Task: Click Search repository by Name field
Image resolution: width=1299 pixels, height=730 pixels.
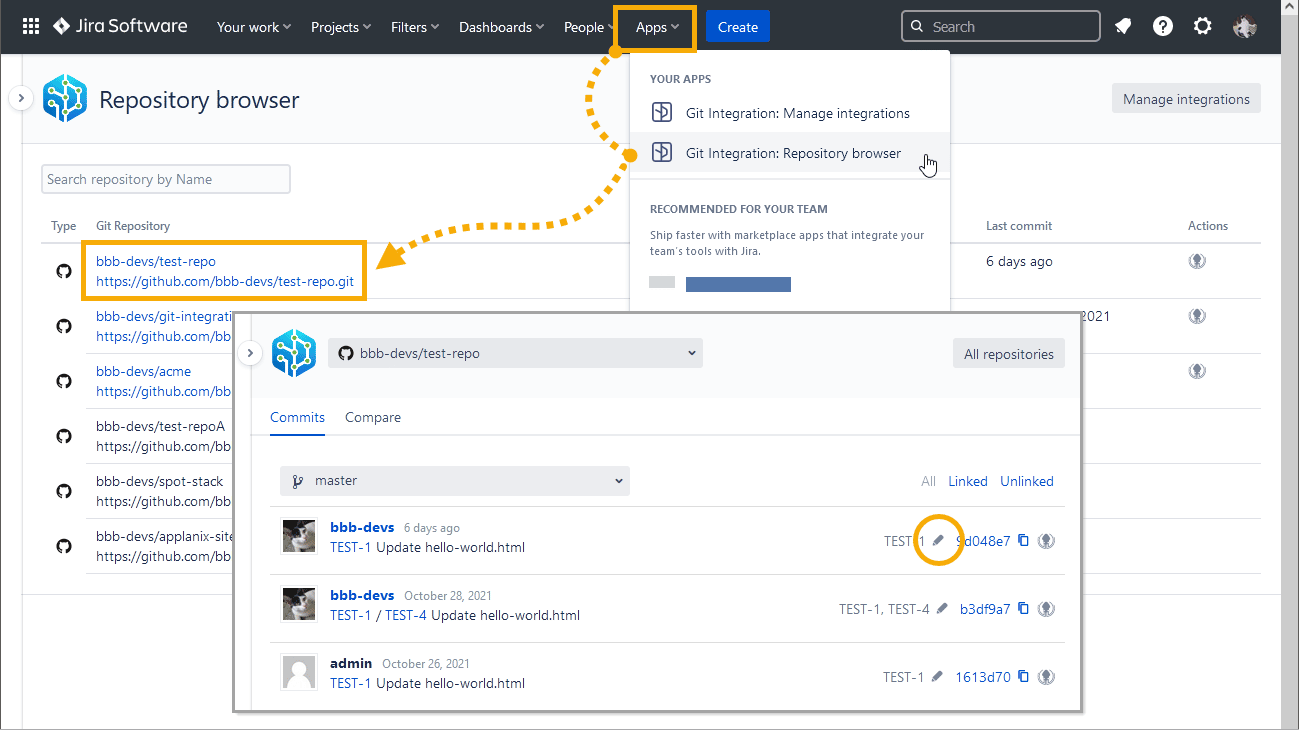Action: [166, 179]
